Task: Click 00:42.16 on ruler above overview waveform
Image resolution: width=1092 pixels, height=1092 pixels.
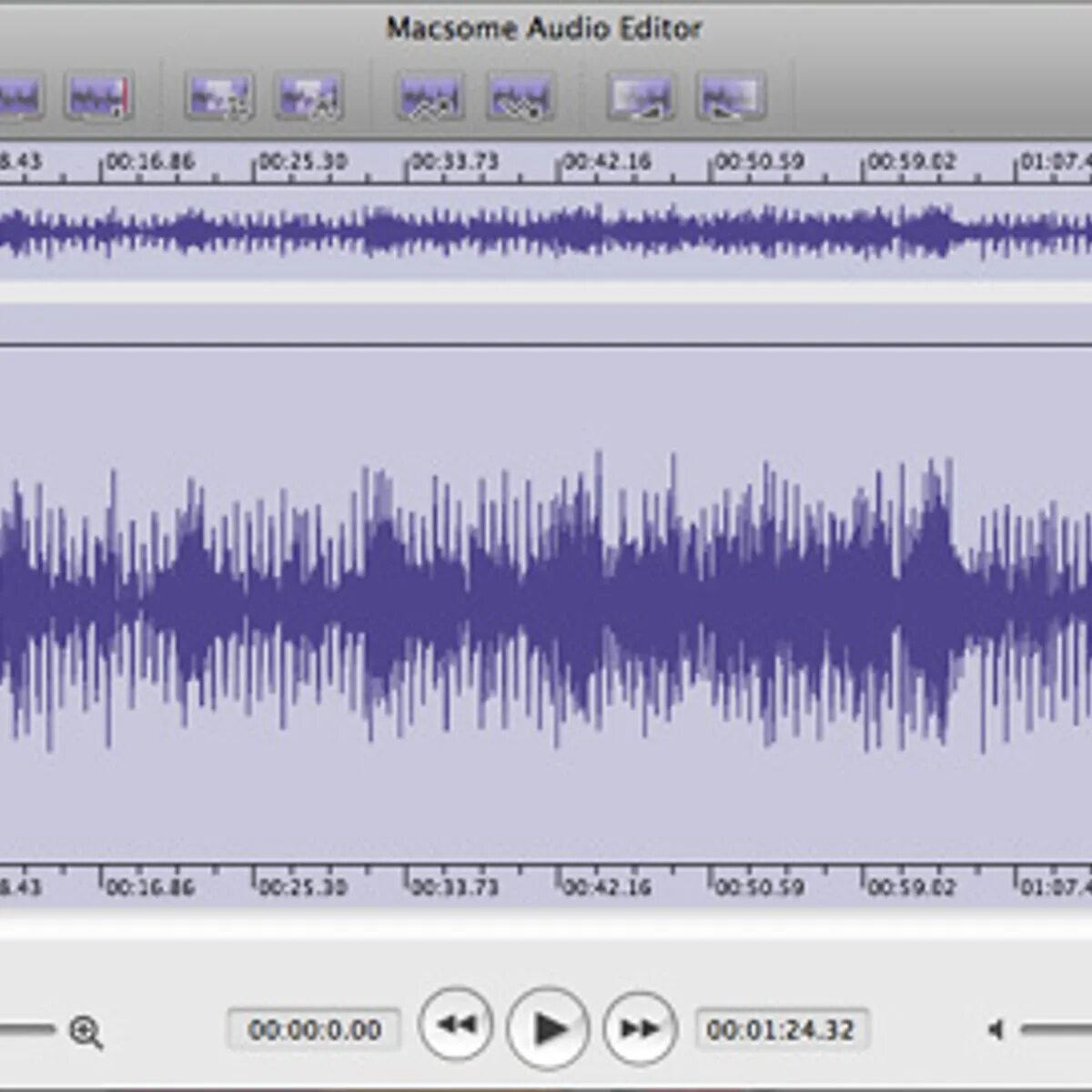Action: (x=607, y=162)
